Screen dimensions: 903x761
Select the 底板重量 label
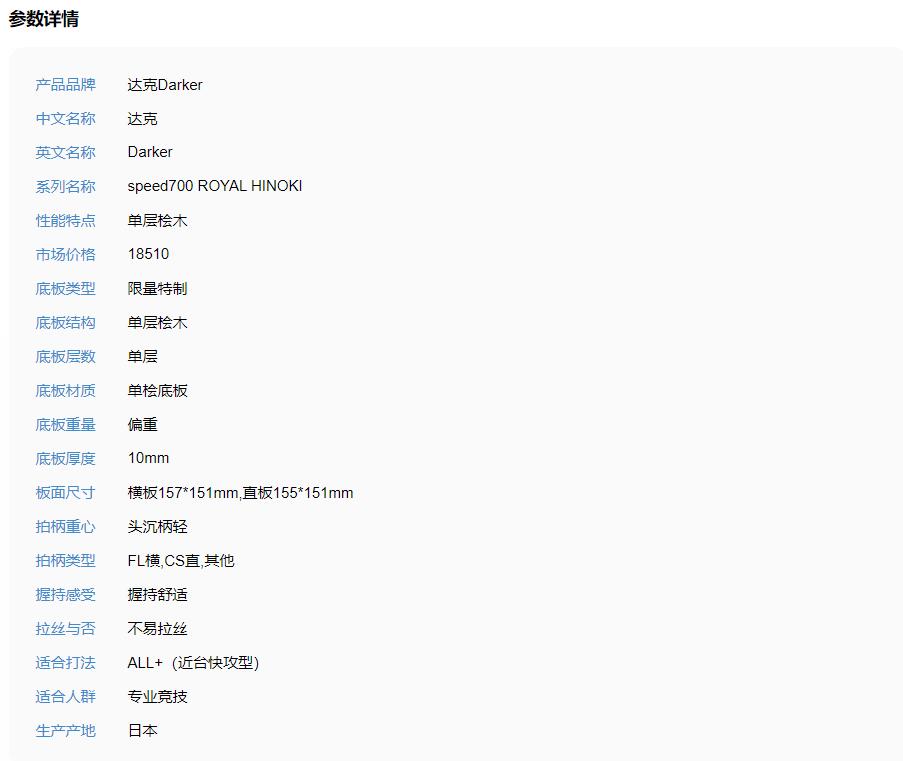66,425
